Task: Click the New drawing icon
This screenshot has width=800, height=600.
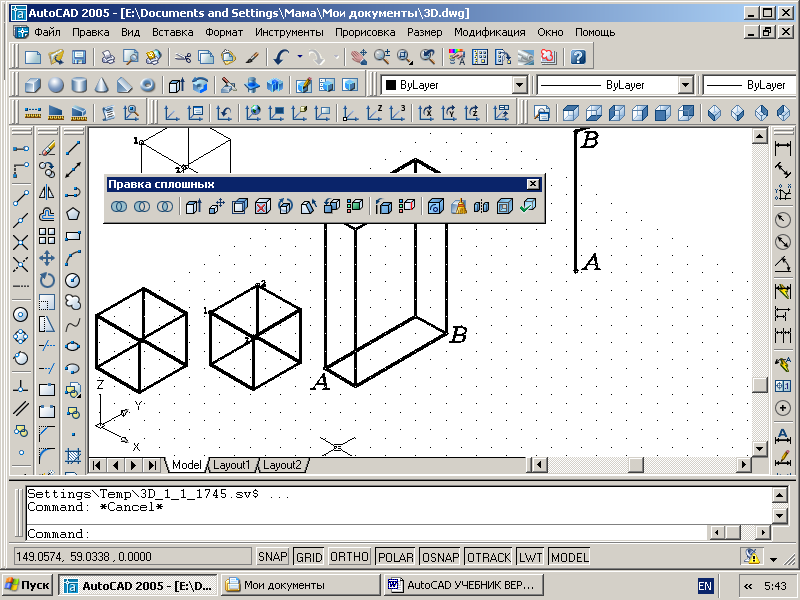Action: (33, 57)
